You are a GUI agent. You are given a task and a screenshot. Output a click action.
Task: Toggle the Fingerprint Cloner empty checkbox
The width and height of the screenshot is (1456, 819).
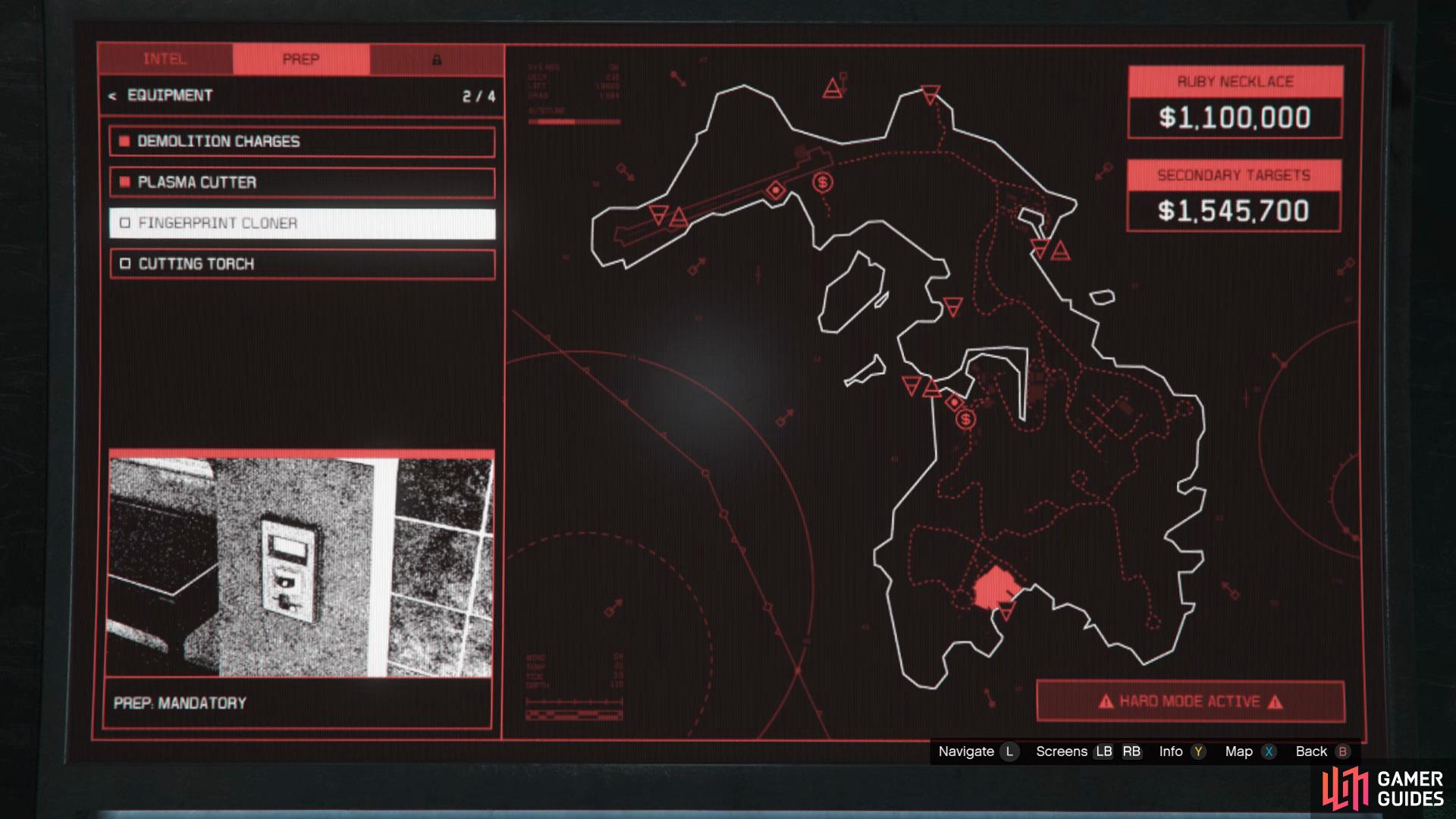pos(125,224)
